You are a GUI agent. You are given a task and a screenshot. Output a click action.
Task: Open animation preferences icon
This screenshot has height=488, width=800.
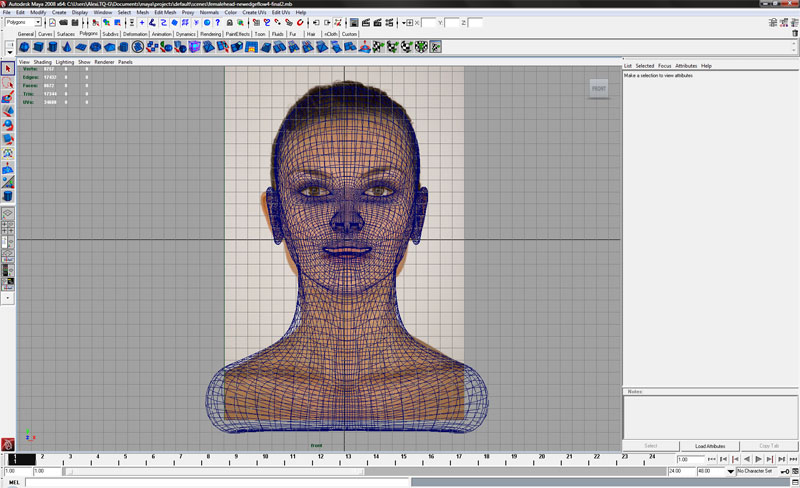795,471
